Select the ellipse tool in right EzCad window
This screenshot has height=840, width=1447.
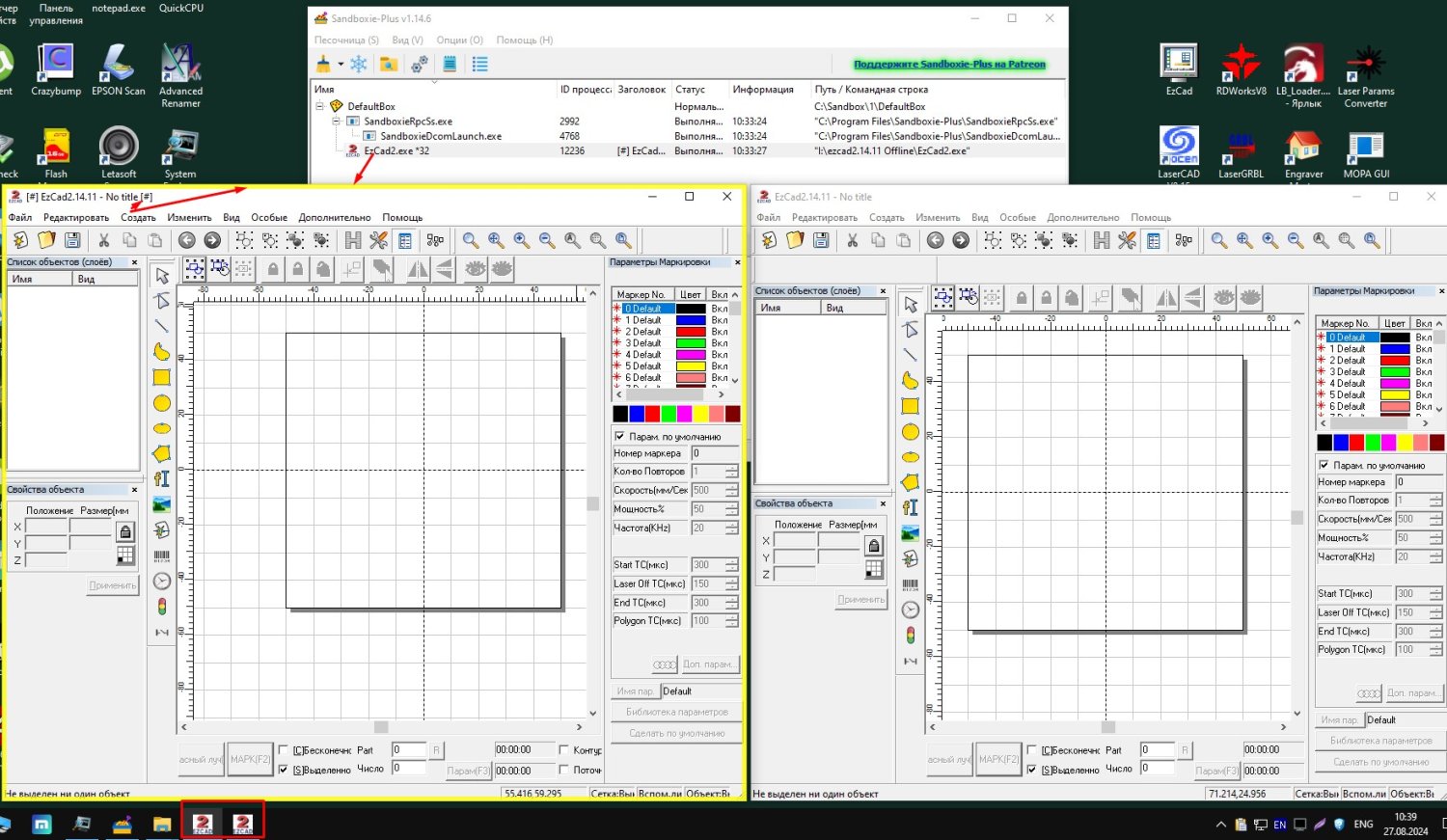(911, 457)
